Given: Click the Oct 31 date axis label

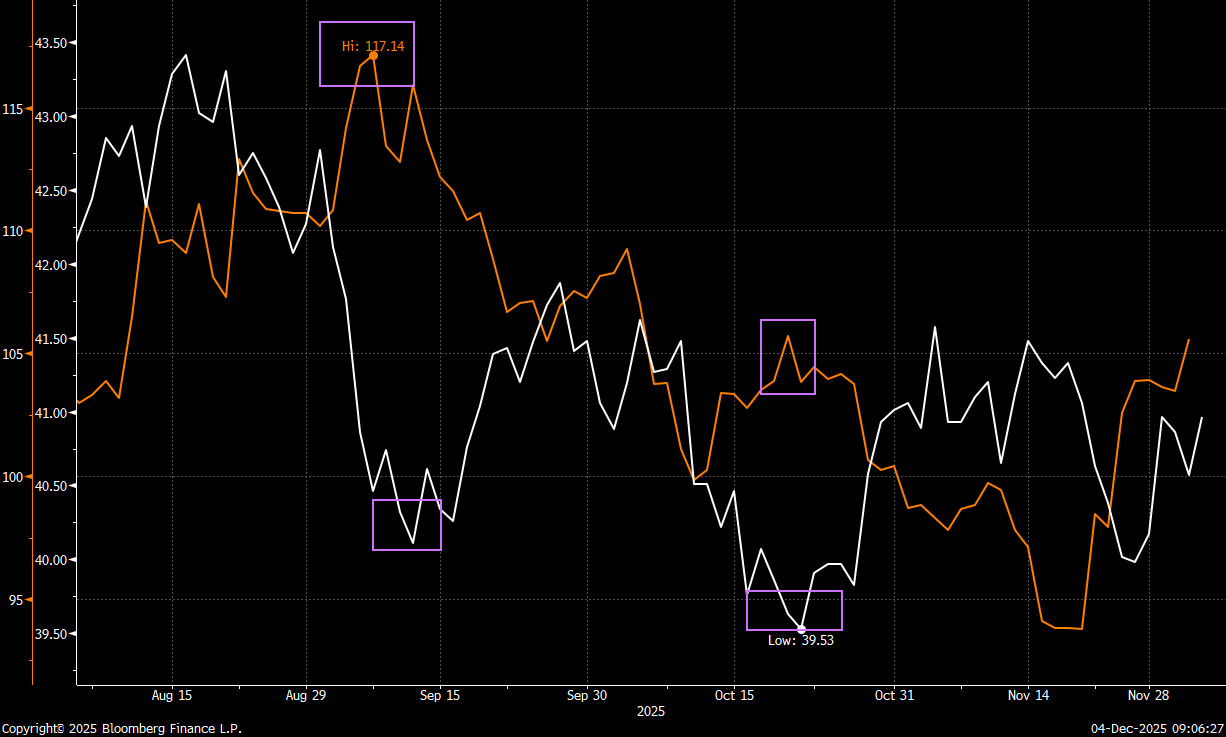Looking at the screenshot, I should coord(894,695).
